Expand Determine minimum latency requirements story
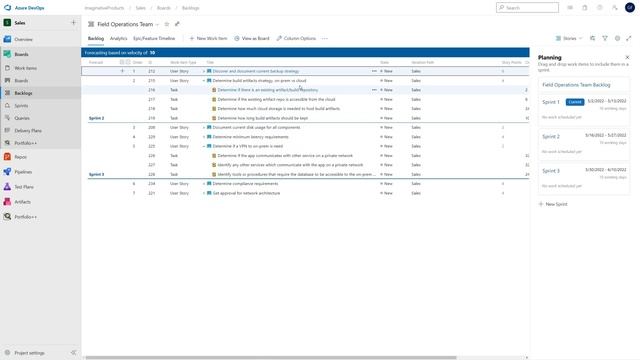The image size is (640, 360). [204, 137]
